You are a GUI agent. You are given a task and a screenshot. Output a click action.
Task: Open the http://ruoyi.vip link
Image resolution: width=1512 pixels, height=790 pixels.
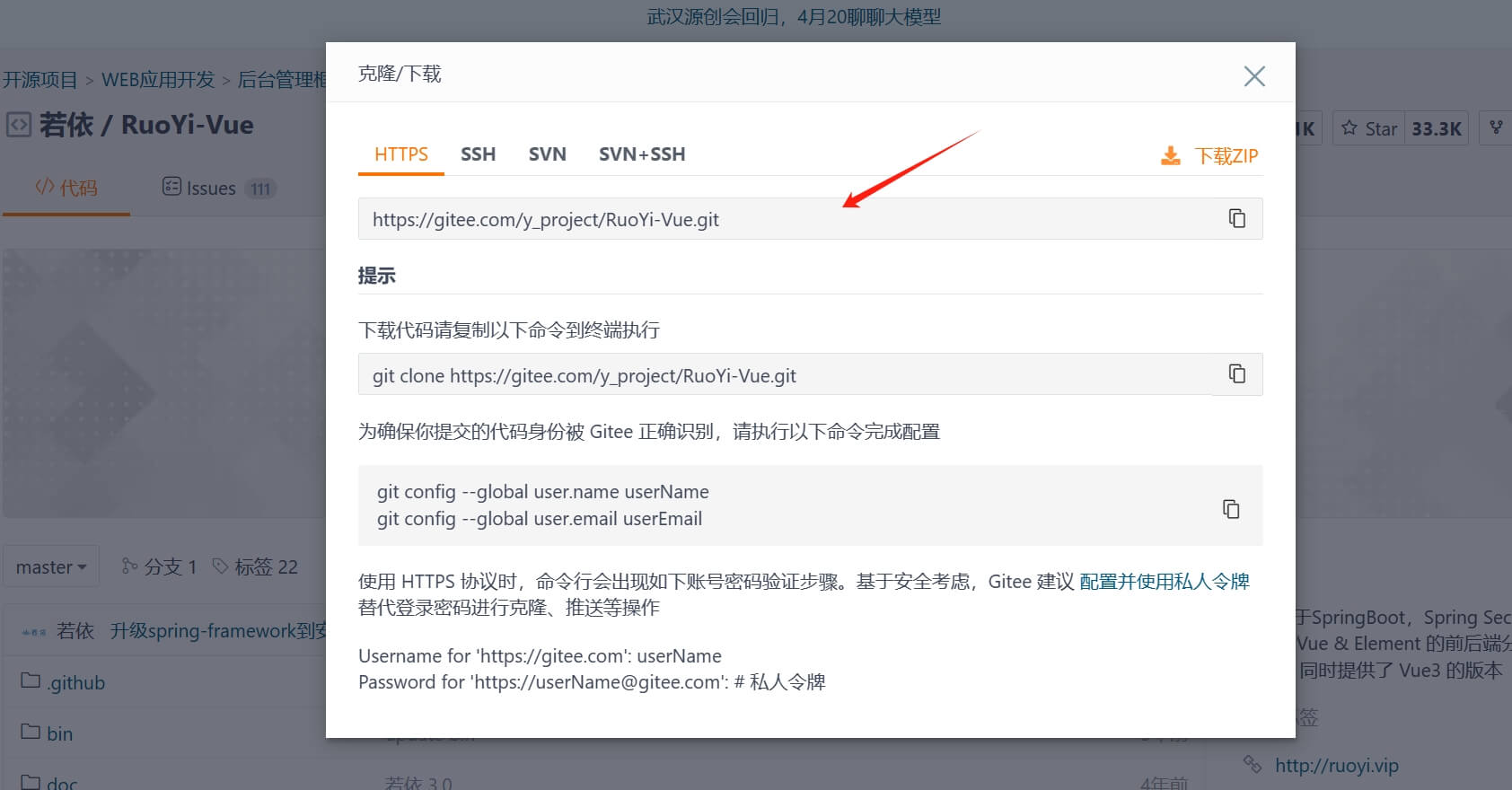[x=1337, y=765]
